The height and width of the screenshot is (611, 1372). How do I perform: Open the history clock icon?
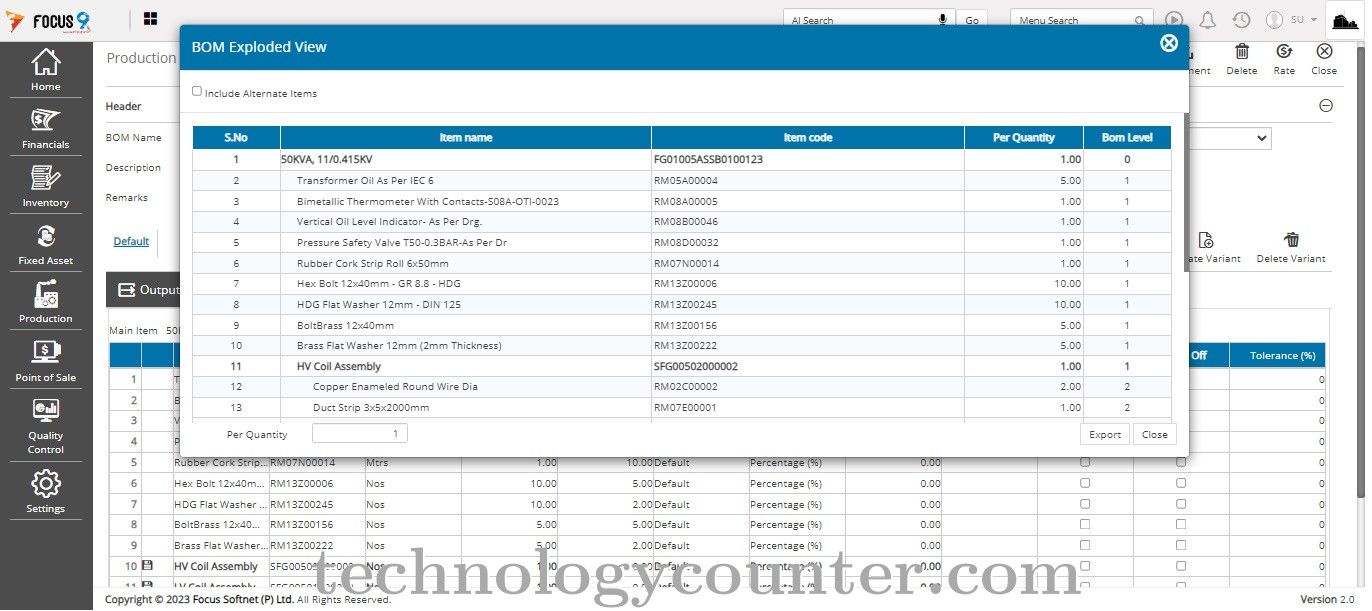(x=1241, y=20)
